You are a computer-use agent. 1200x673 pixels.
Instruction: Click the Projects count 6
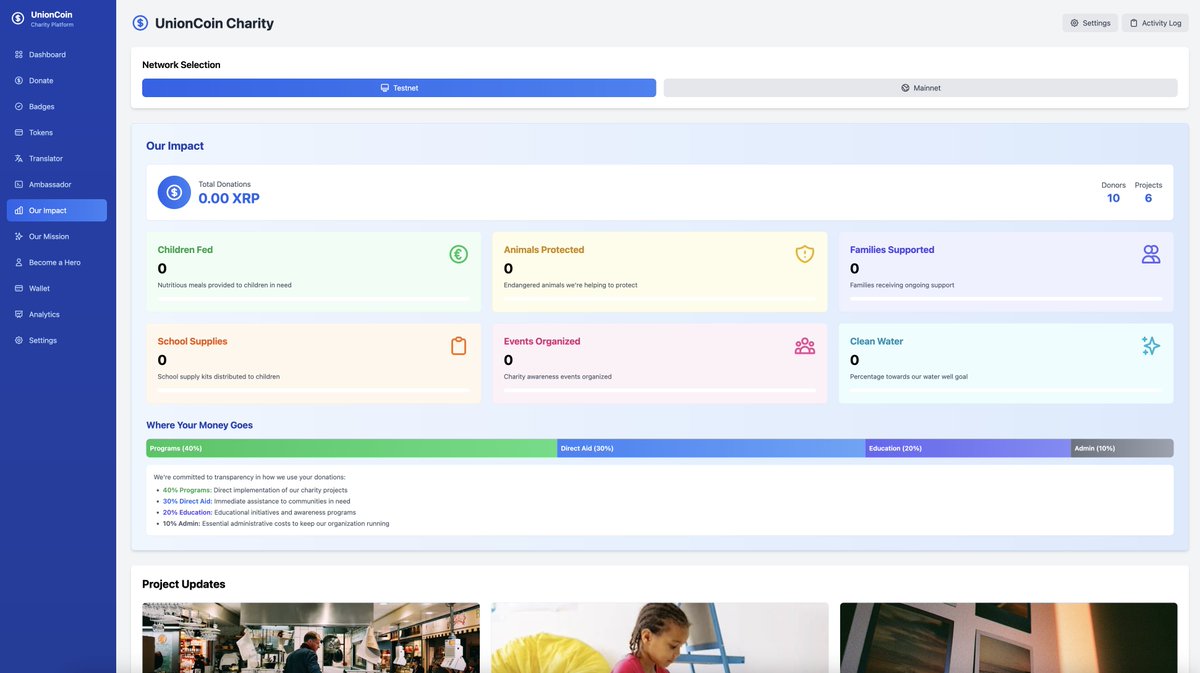pyautogui.click(x=1148, y=198)
